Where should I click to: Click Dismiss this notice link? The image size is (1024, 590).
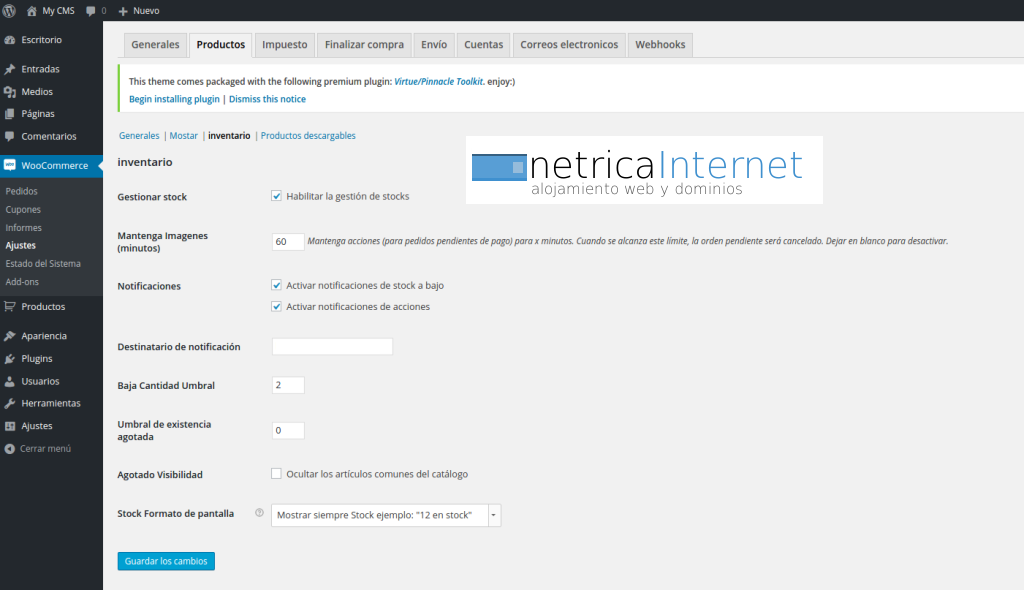pos(267,99)
